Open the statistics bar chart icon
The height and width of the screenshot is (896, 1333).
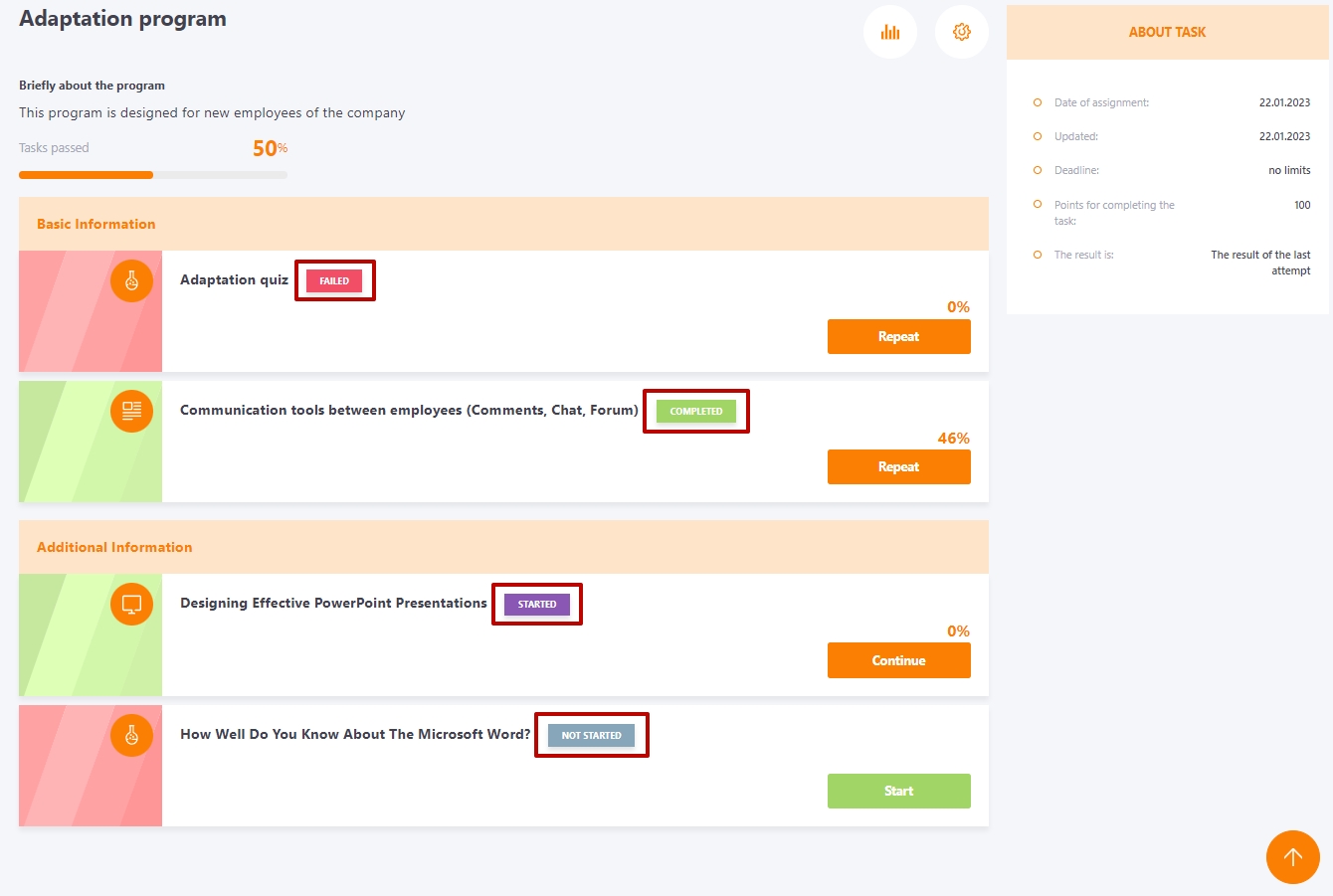click(x=890, y=32)
